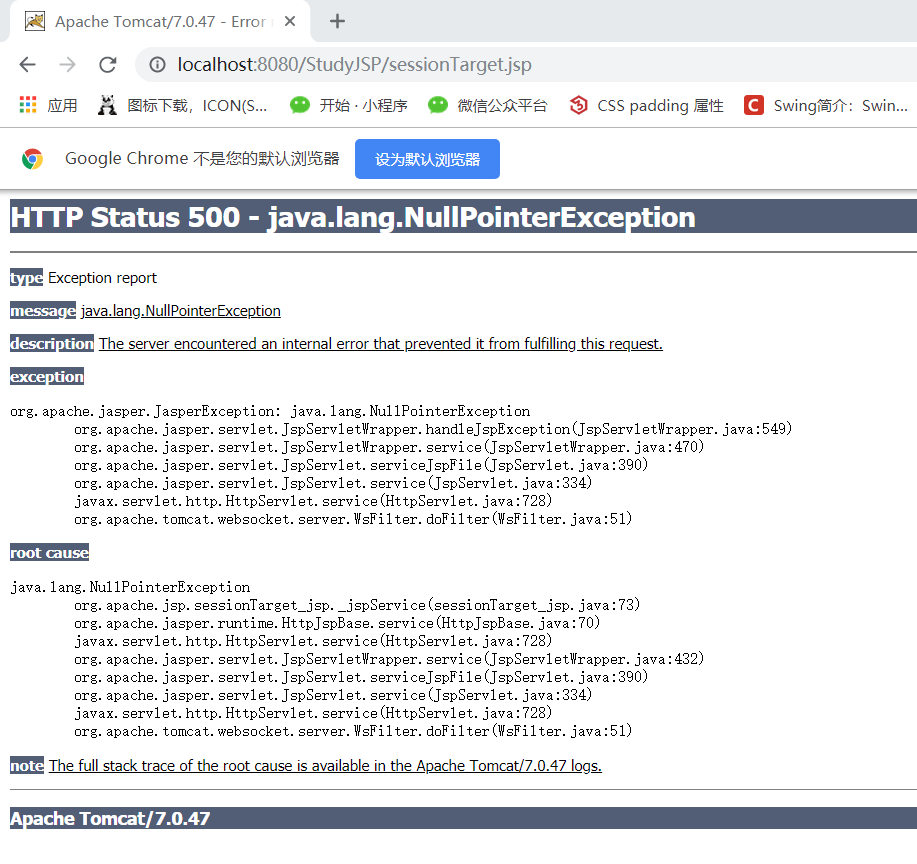Click the HTTP Status 500 heading
The height and width of the screenshot is (864, 917).
pos(353,217)
